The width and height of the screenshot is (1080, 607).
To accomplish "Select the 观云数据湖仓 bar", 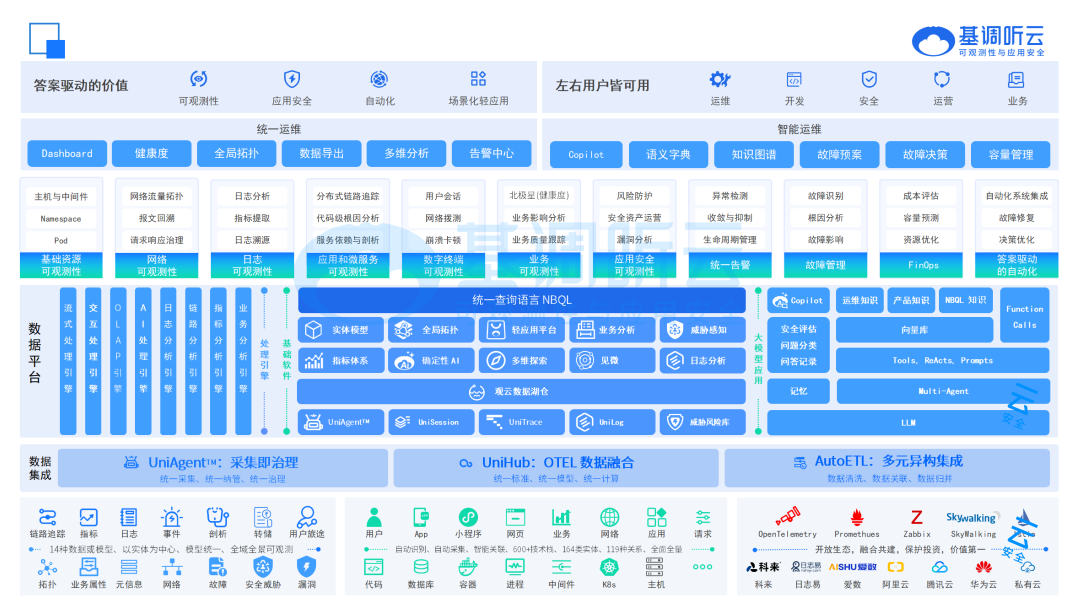I will coord(521,391).
